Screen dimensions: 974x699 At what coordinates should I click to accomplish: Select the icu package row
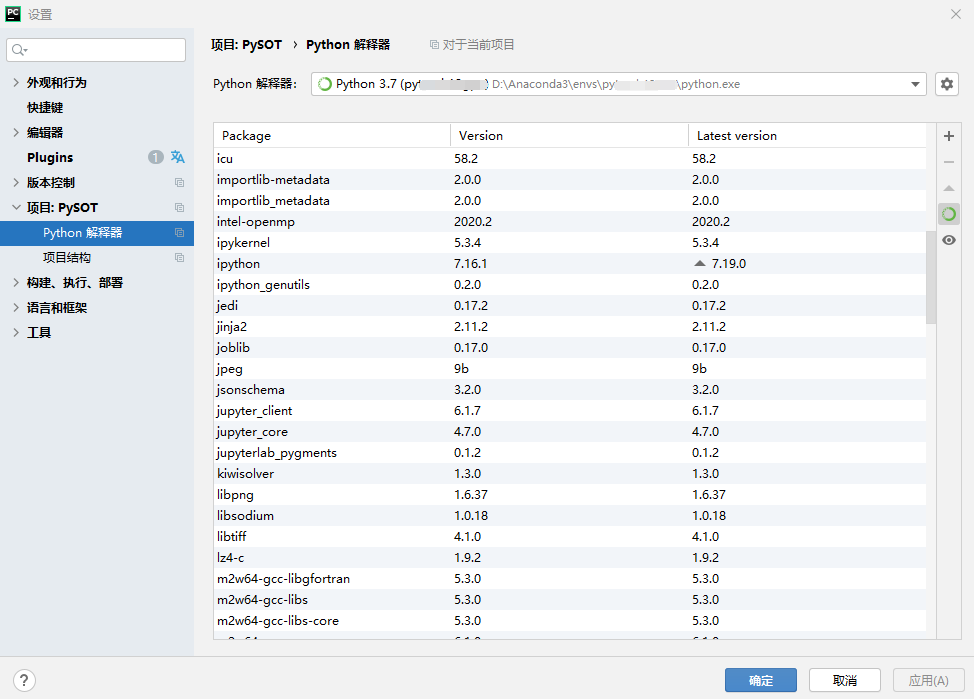570,158
